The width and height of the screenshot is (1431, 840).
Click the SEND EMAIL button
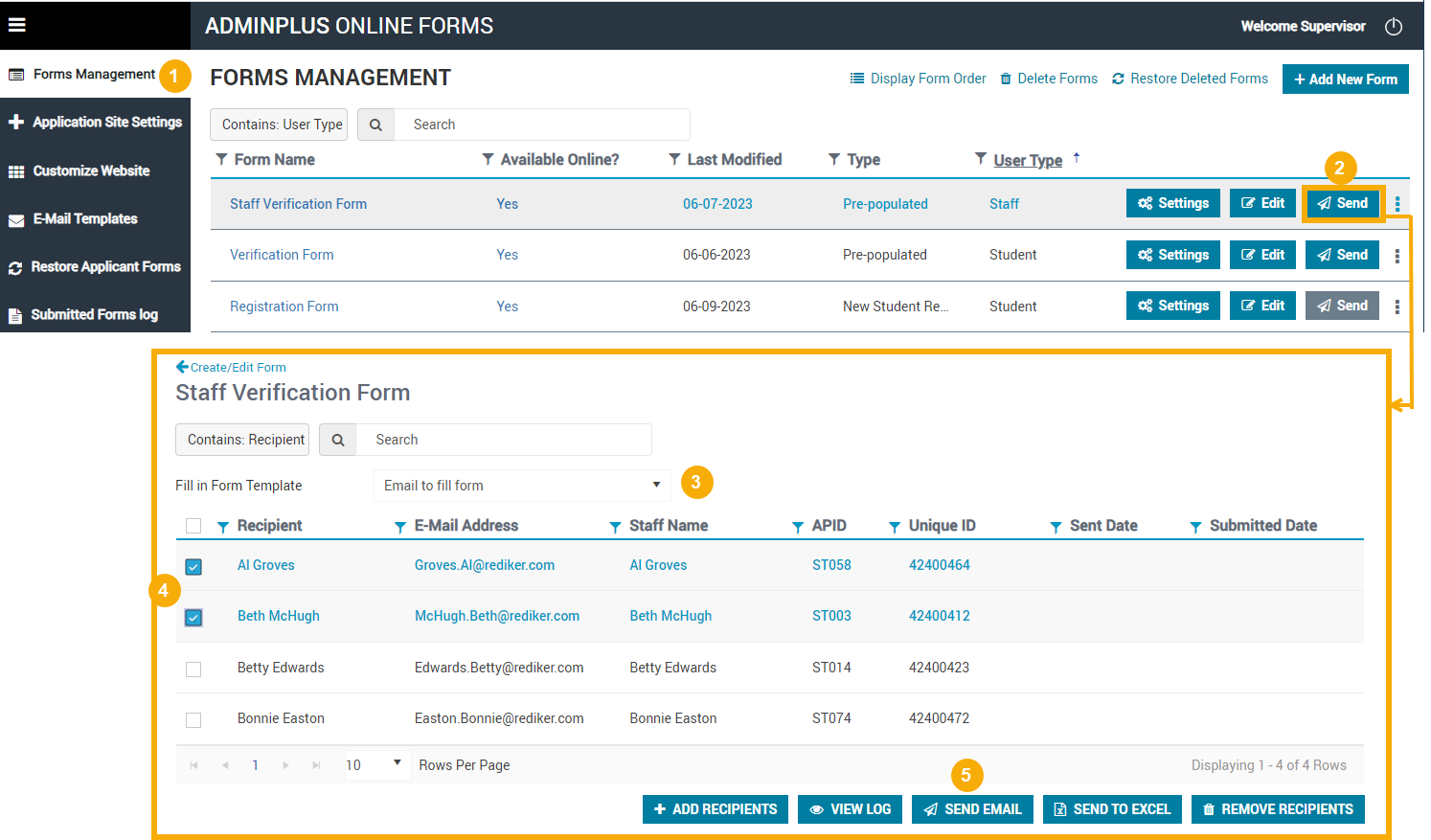tap(972, 809)
